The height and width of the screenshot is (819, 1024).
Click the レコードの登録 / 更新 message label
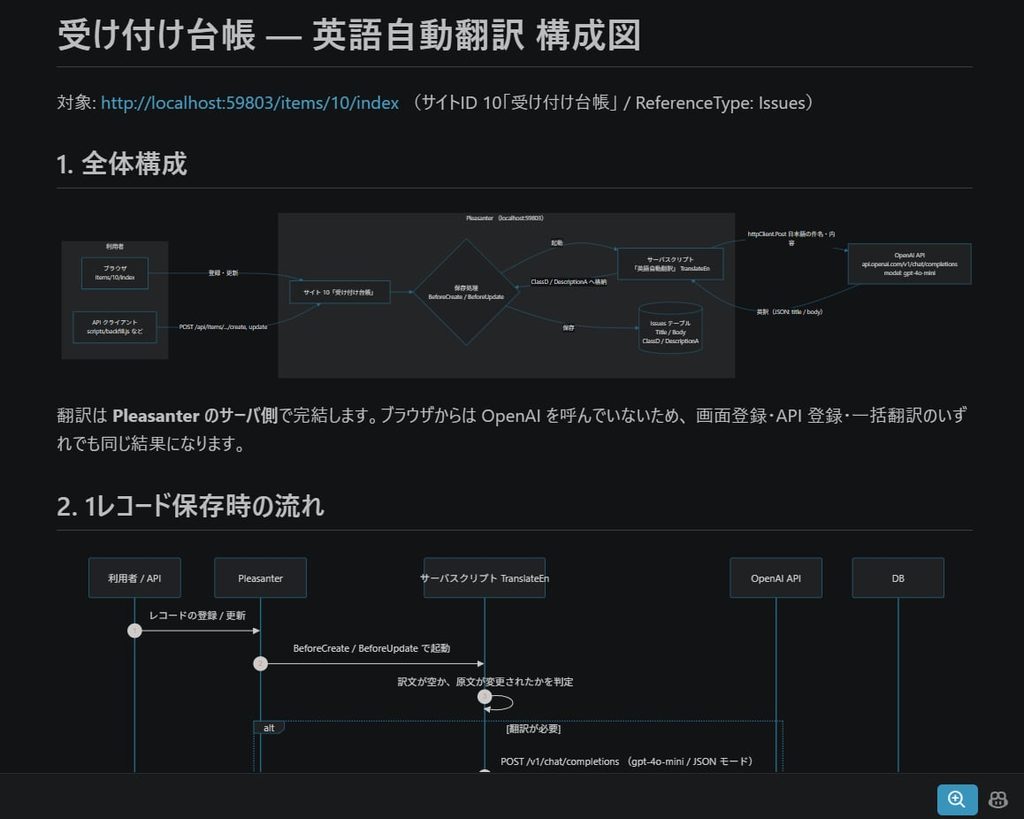(x=197, y=615)
